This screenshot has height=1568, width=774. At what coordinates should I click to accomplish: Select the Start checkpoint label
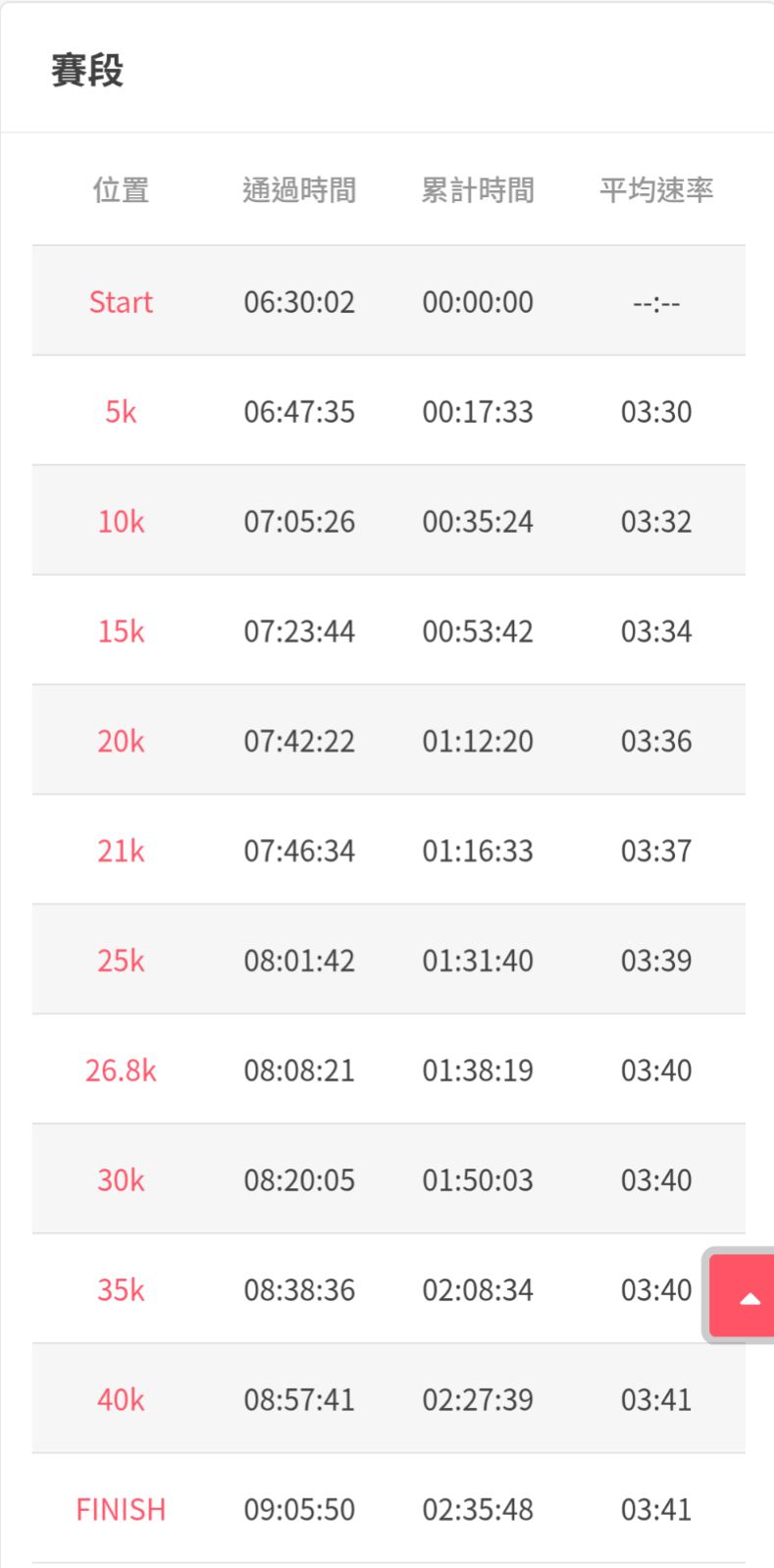coord(121,301)
